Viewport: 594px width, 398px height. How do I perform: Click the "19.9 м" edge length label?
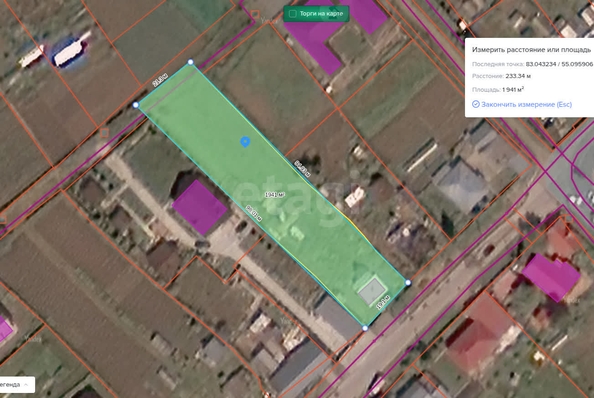(x=383, y=303)
